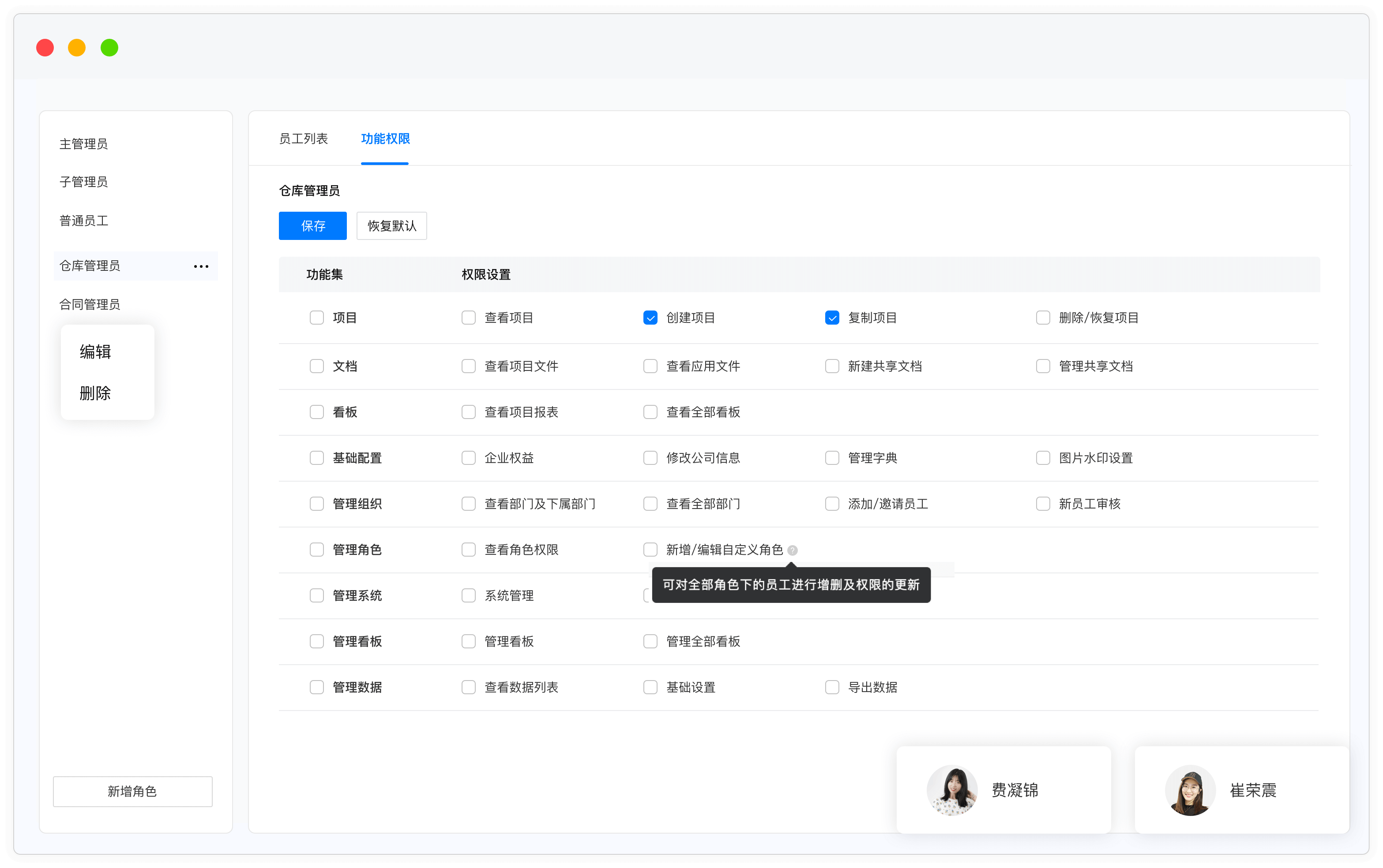Uncheck the 创建项目 permission
This screenshot has height=868, width=1383.
click(650, 318)
